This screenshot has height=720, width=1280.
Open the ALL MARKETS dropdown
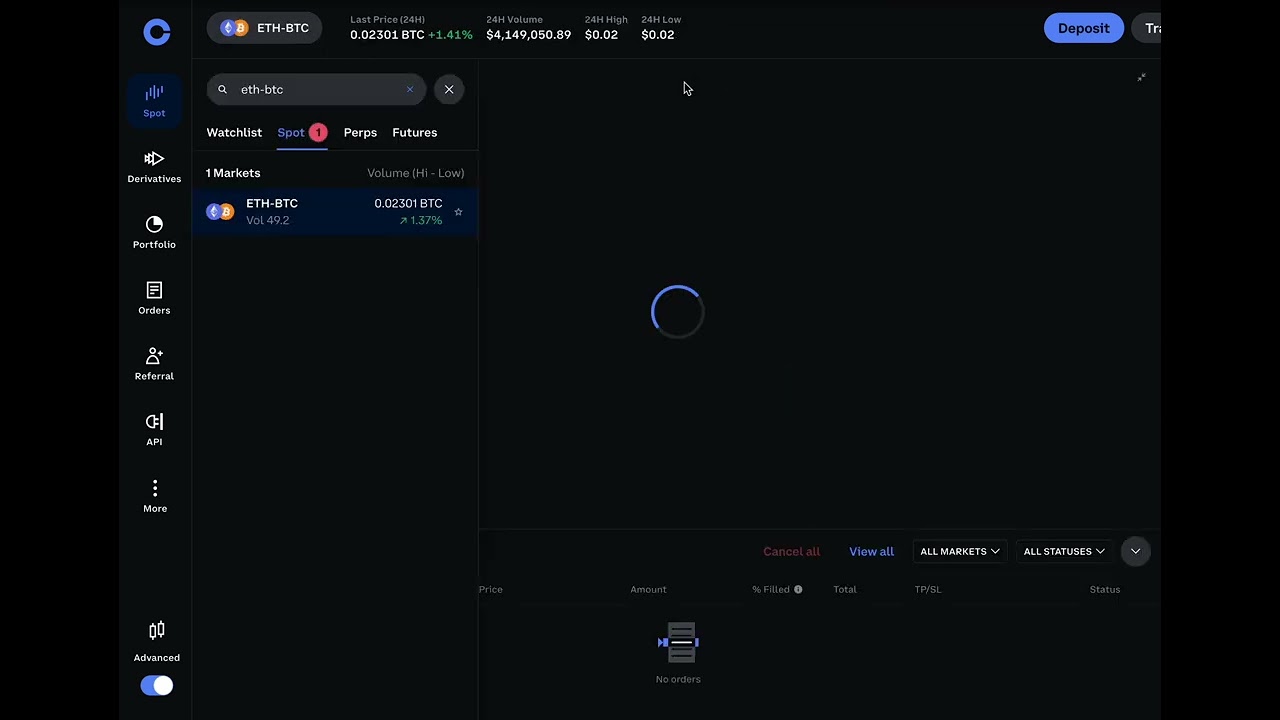click(959, 551)
